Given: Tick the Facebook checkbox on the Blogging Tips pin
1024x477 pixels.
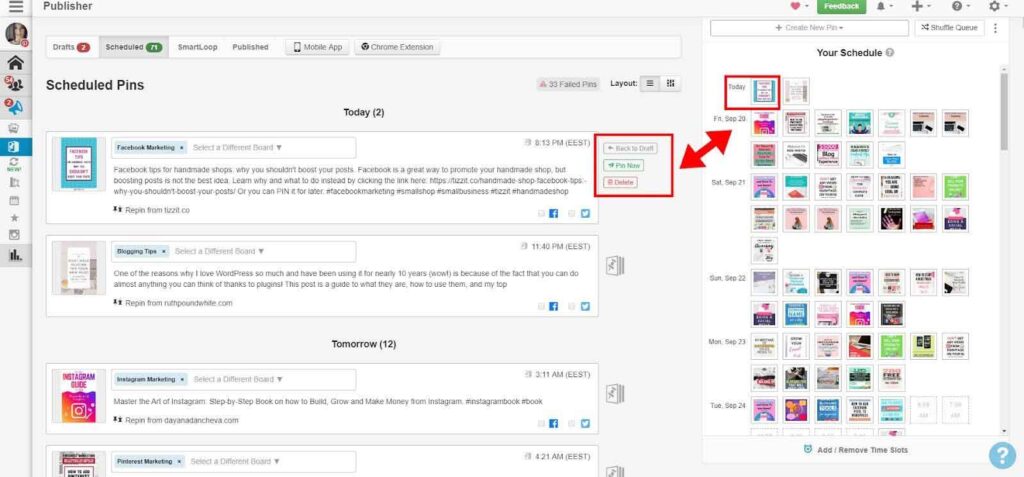Looking at the screenshot, I should coord(541,306).
